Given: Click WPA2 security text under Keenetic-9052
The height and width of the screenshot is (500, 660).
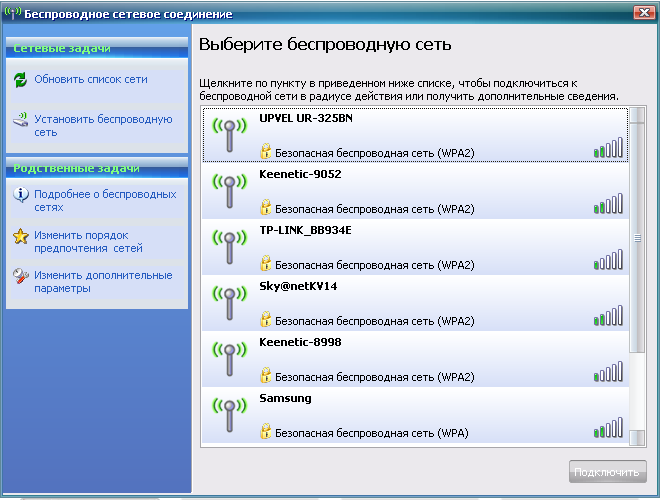Looking at the screenshot, I should [x=375, y=209].
